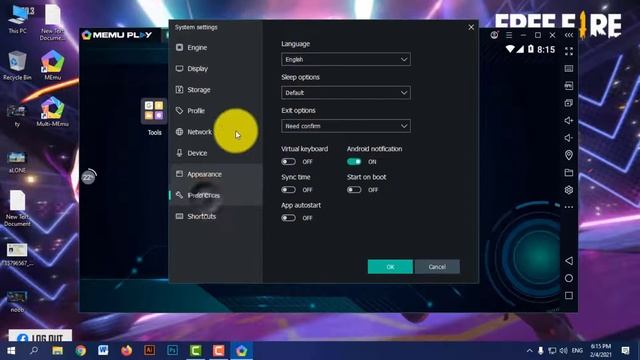Screen dimensions: 640x360
Task: Open MEmu title bar hamburger menu
Action: pos(509,35)
